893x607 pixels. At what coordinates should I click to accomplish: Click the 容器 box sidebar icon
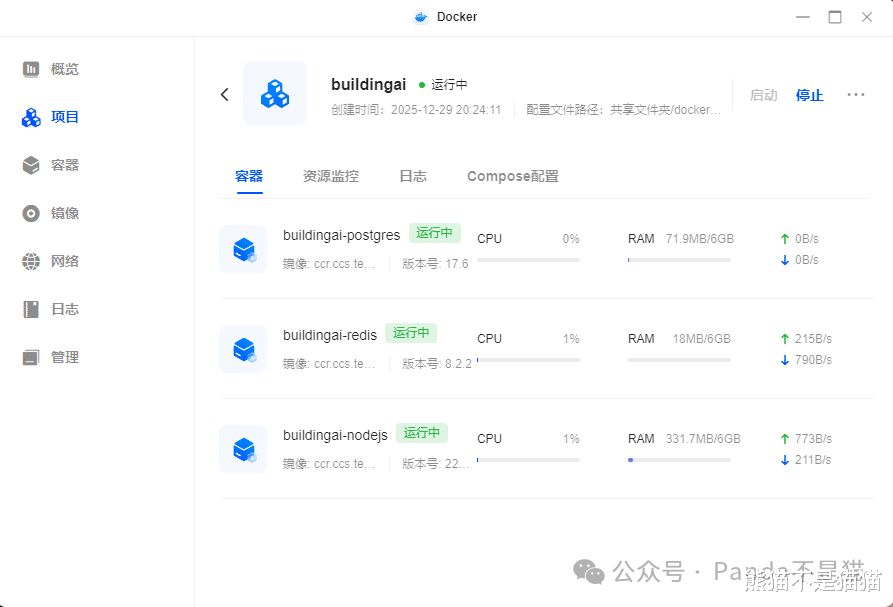pyautogui.click(x=31, y=165)
